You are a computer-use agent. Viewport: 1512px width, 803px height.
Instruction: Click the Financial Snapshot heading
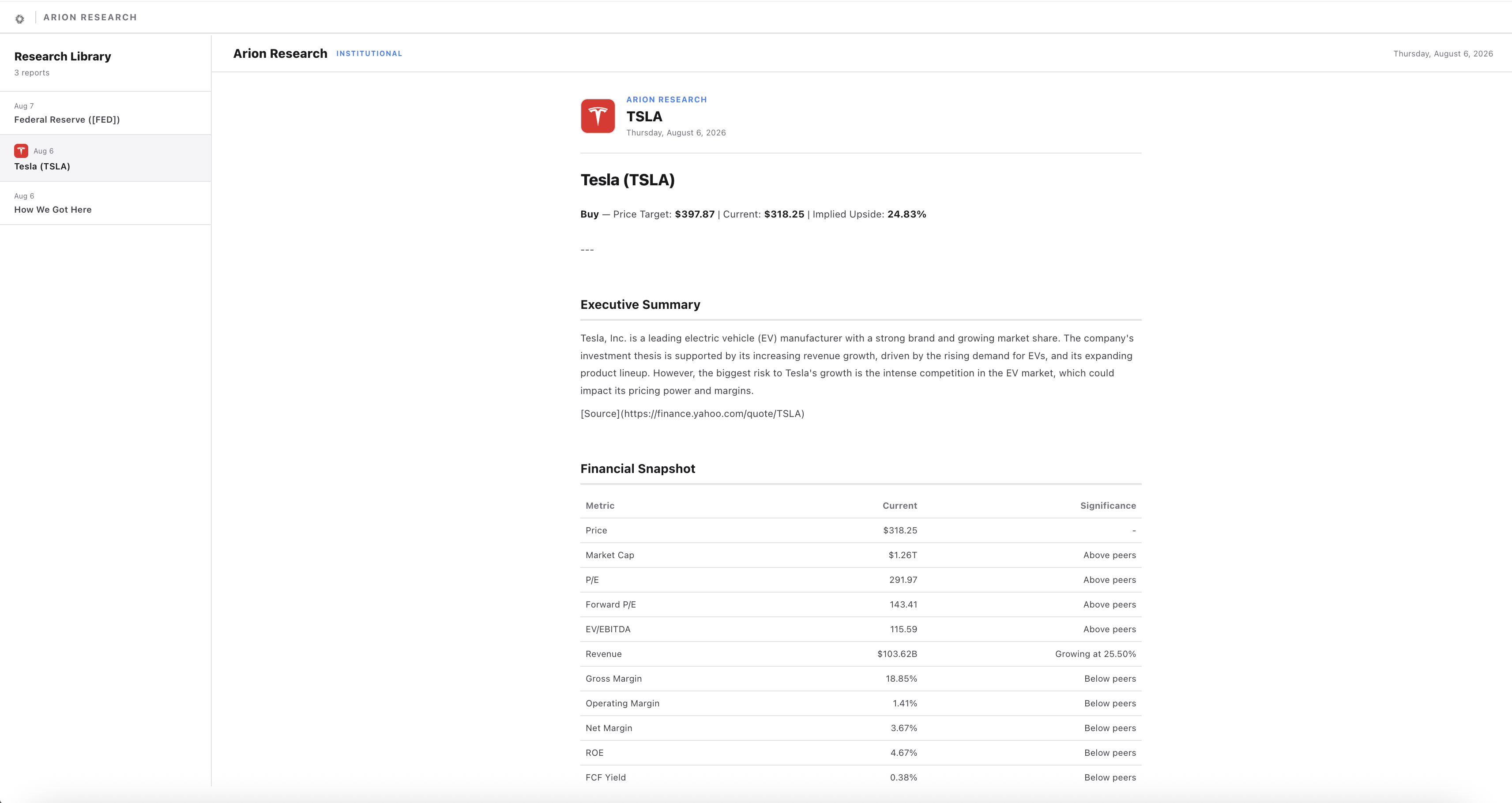coord(637,469)
